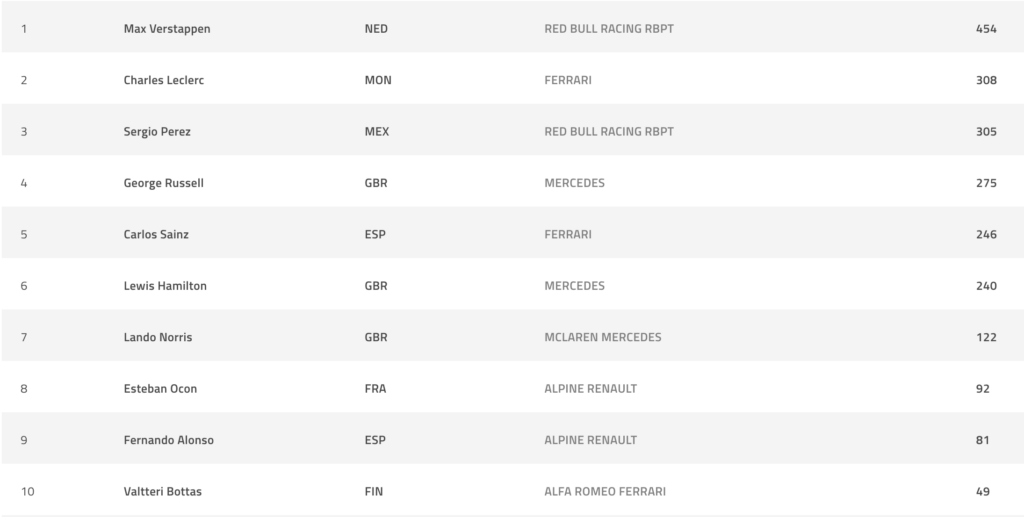Viewport: 1024px width, 517px height.
Task: Select MERCEDES team in Russell's row
Action: pos(574,183)
